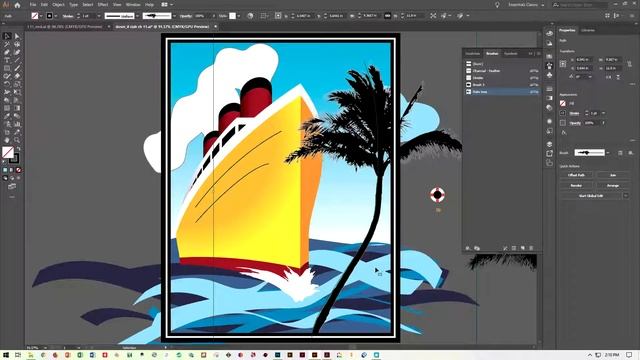
Task: Click the Change Screen Mode icon
Action: pos(12,187)
